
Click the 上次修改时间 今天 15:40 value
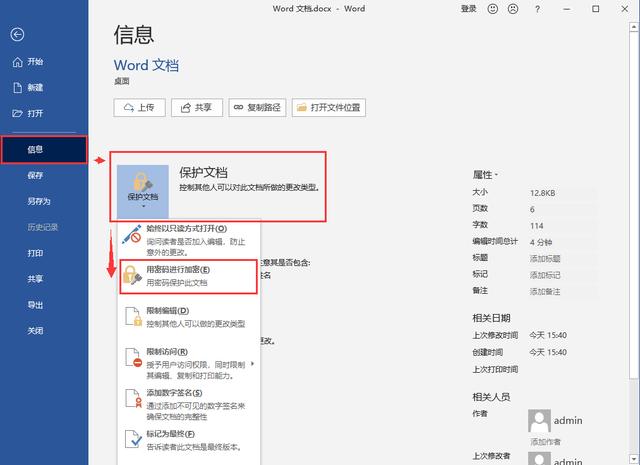[x=548, y=336]
